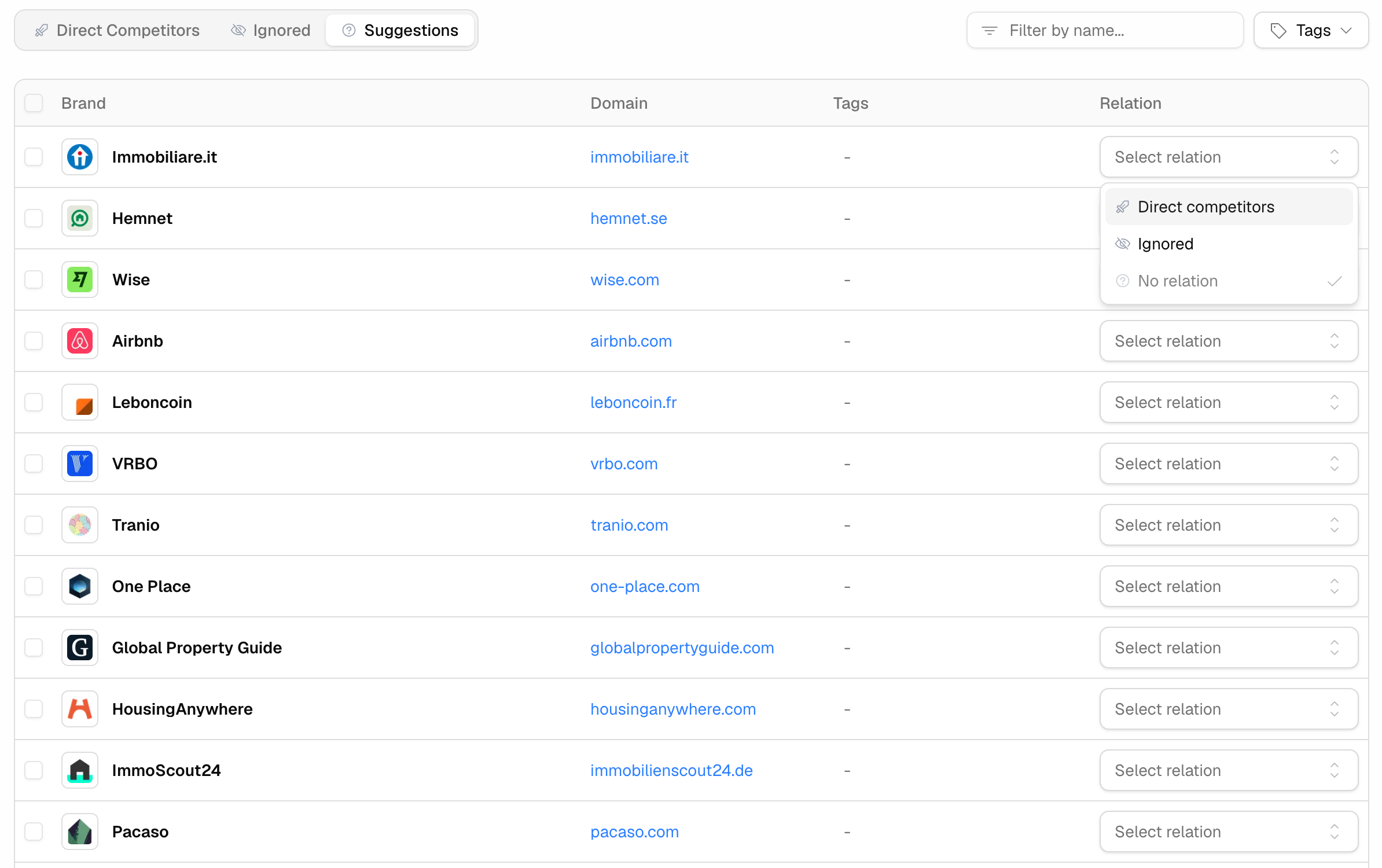1382x868 pixels.
Task: Open the housinganywhere.com domain link
Action: (673, 709)
